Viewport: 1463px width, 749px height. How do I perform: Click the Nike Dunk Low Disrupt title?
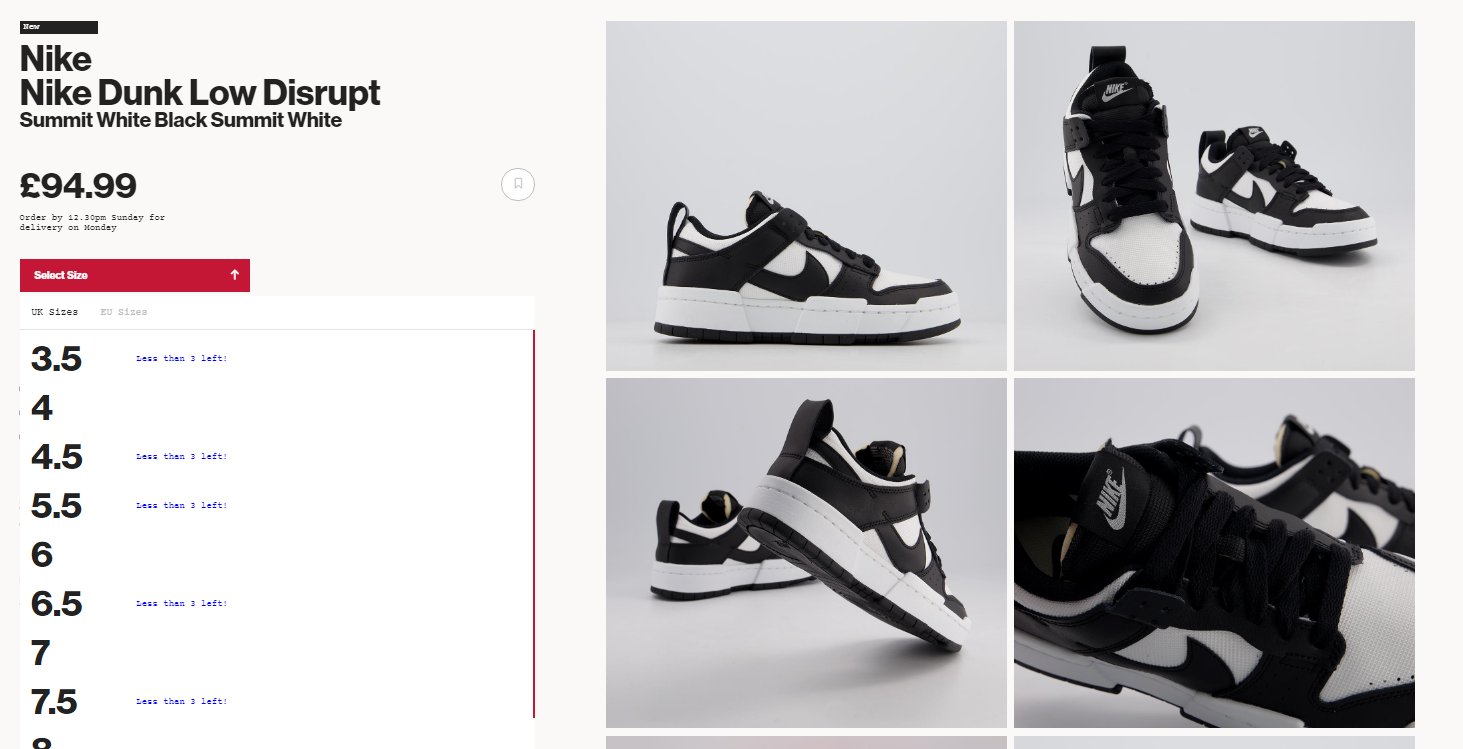pos(200,93)
